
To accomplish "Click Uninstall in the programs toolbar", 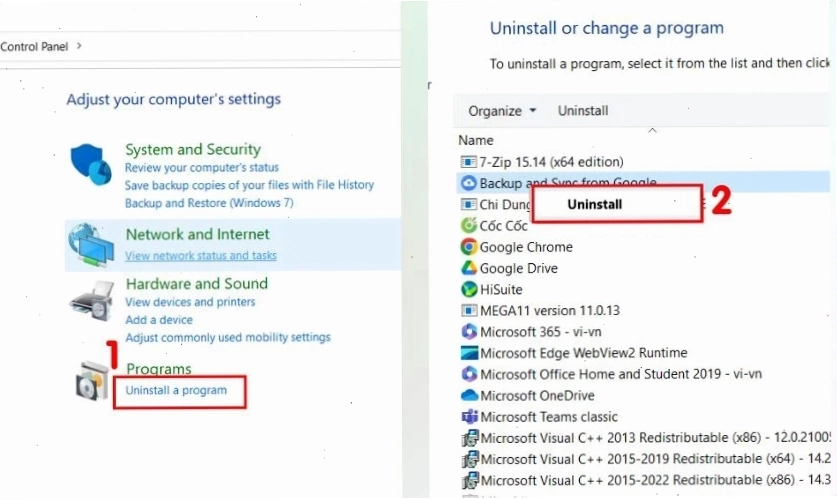I will 583,111.
